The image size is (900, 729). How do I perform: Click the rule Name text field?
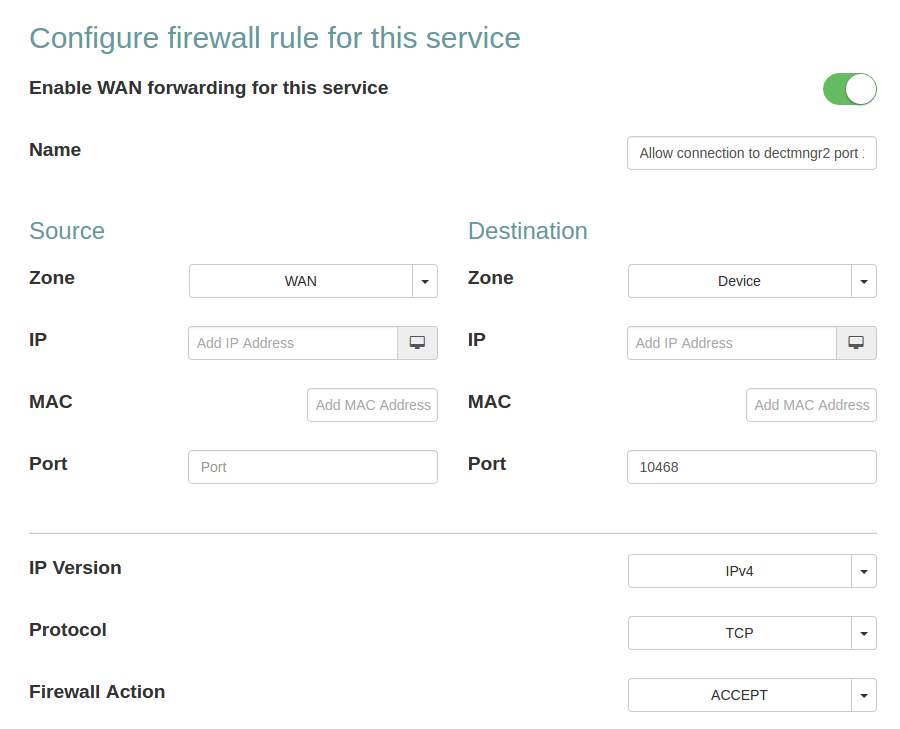pos(751,154)
